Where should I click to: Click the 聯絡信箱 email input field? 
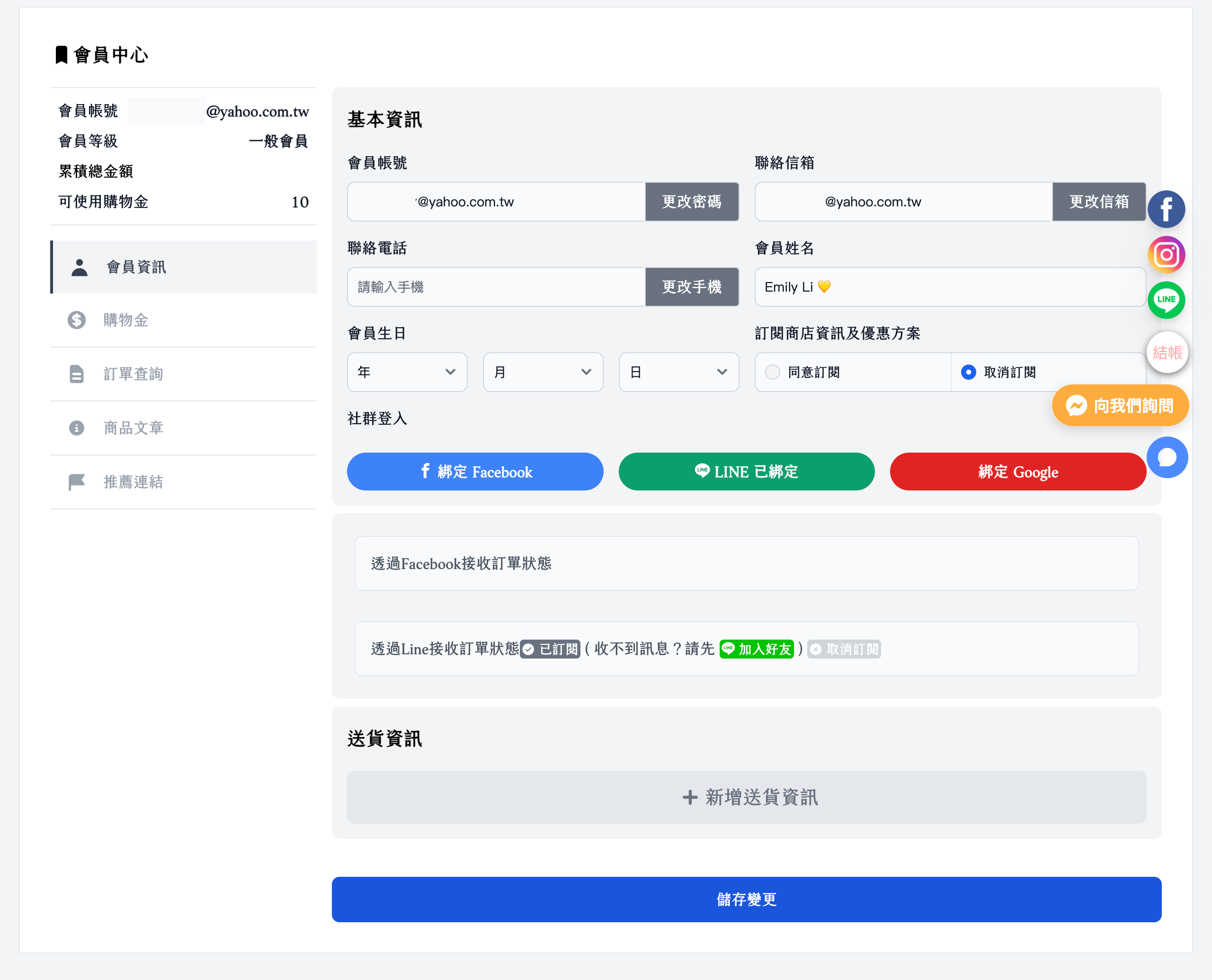click(x=904, y=202)
